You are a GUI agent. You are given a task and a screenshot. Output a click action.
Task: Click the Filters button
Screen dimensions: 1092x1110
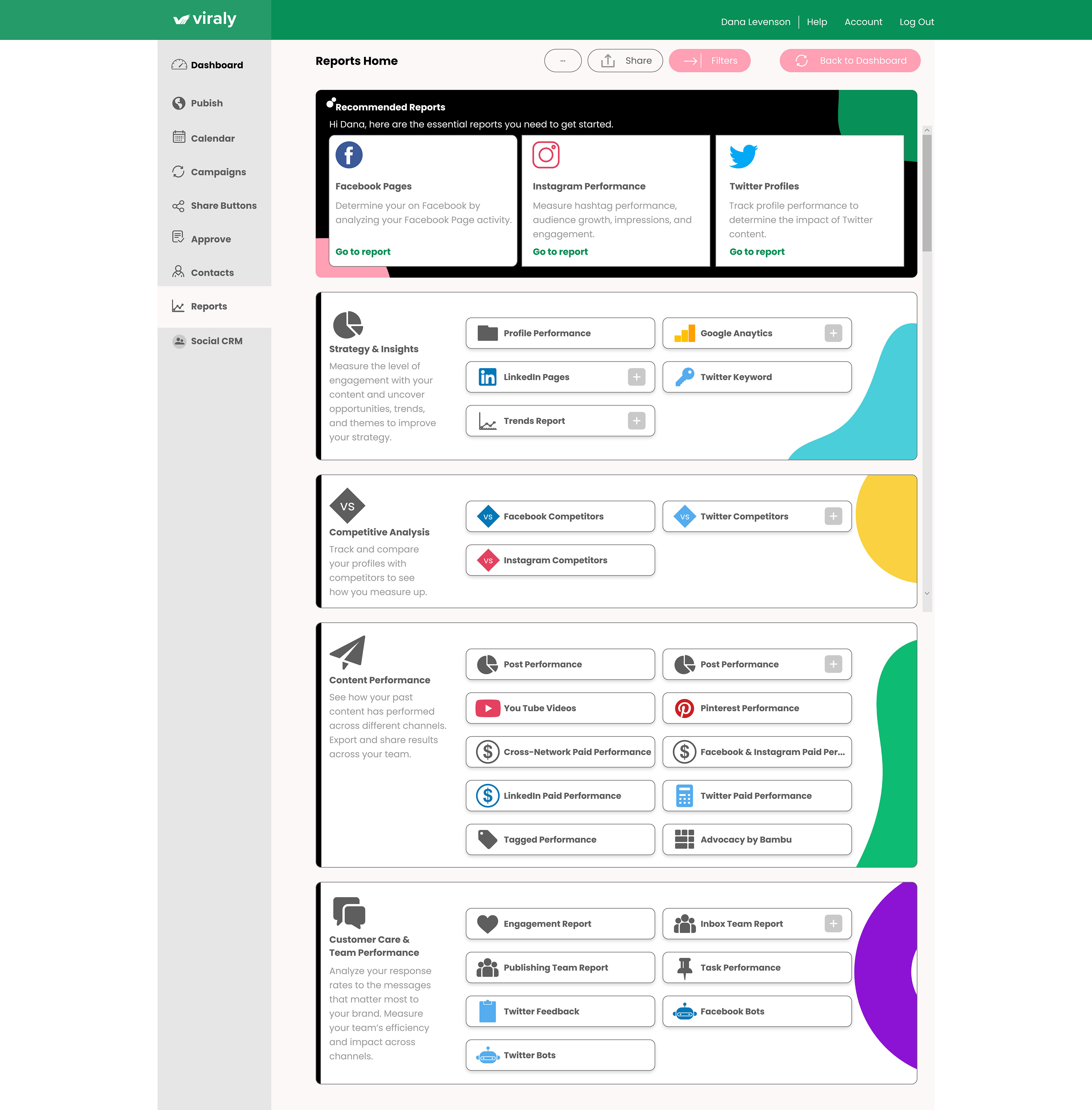(x=710, y=61)
